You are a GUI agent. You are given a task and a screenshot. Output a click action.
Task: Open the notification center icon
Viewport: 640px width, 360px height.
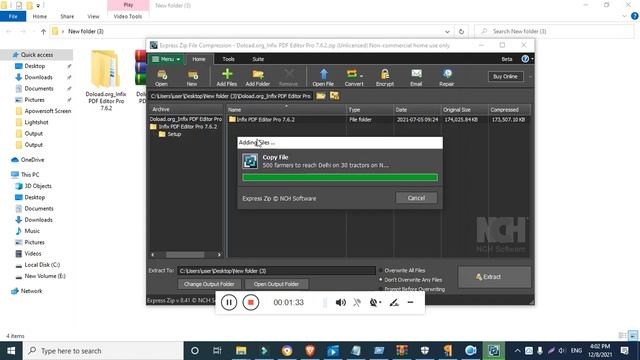[x=624, y=351]
